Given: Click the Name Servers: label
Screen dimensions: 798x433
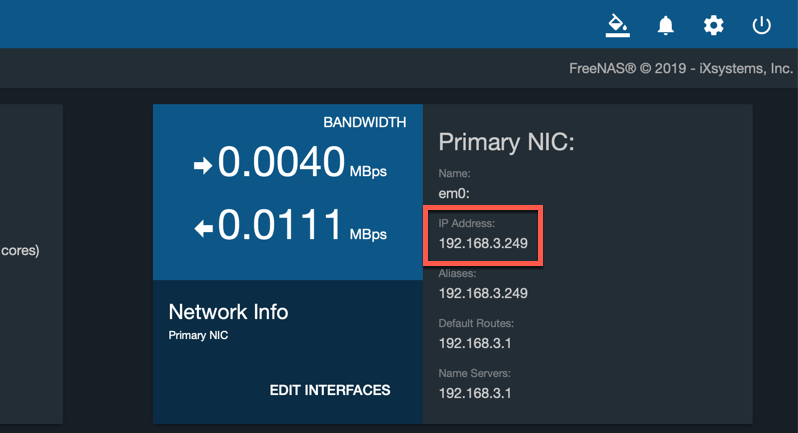Looking at the screenshot, I should tap(474, 373).
